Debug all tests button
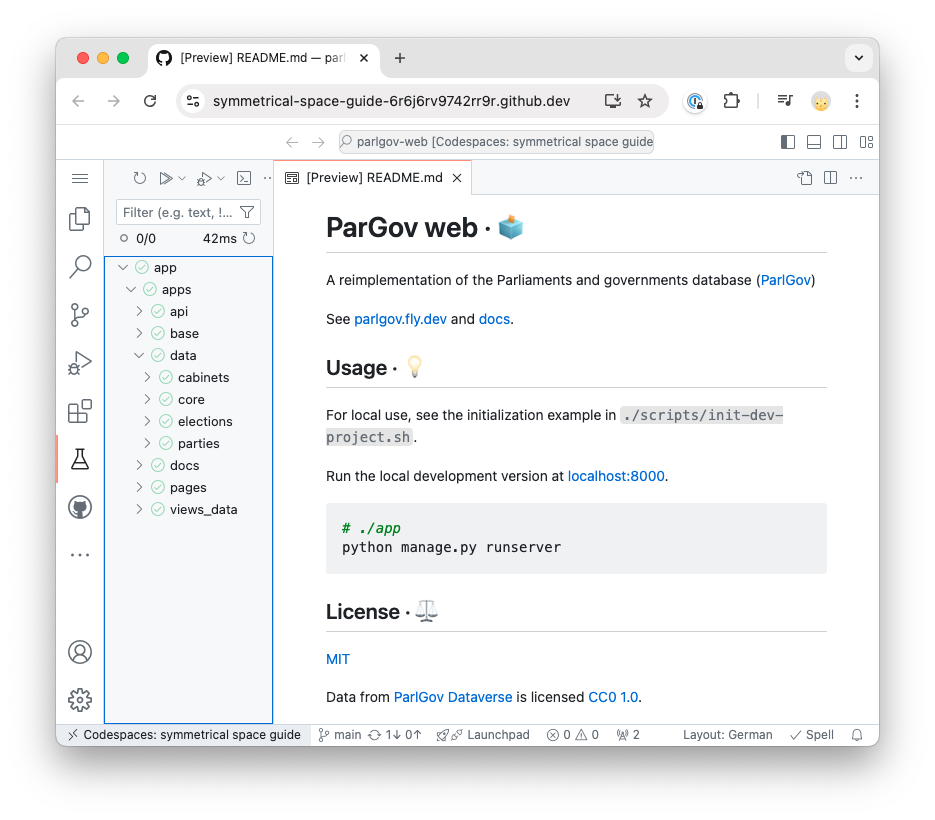This screenshot has width=935, height=820. (x=204, y=178)
